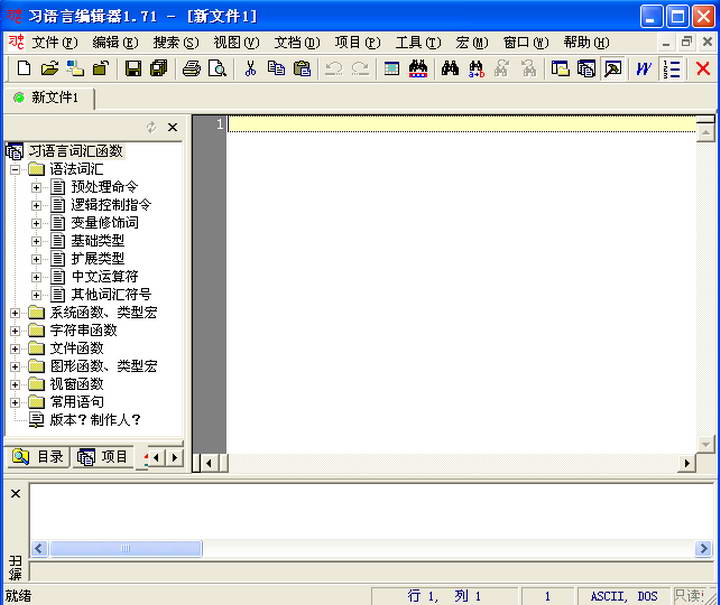The width and height of the screenshot is (720, 605).
Task: Click the find-in-files binoculars icon
Action: 418,69
